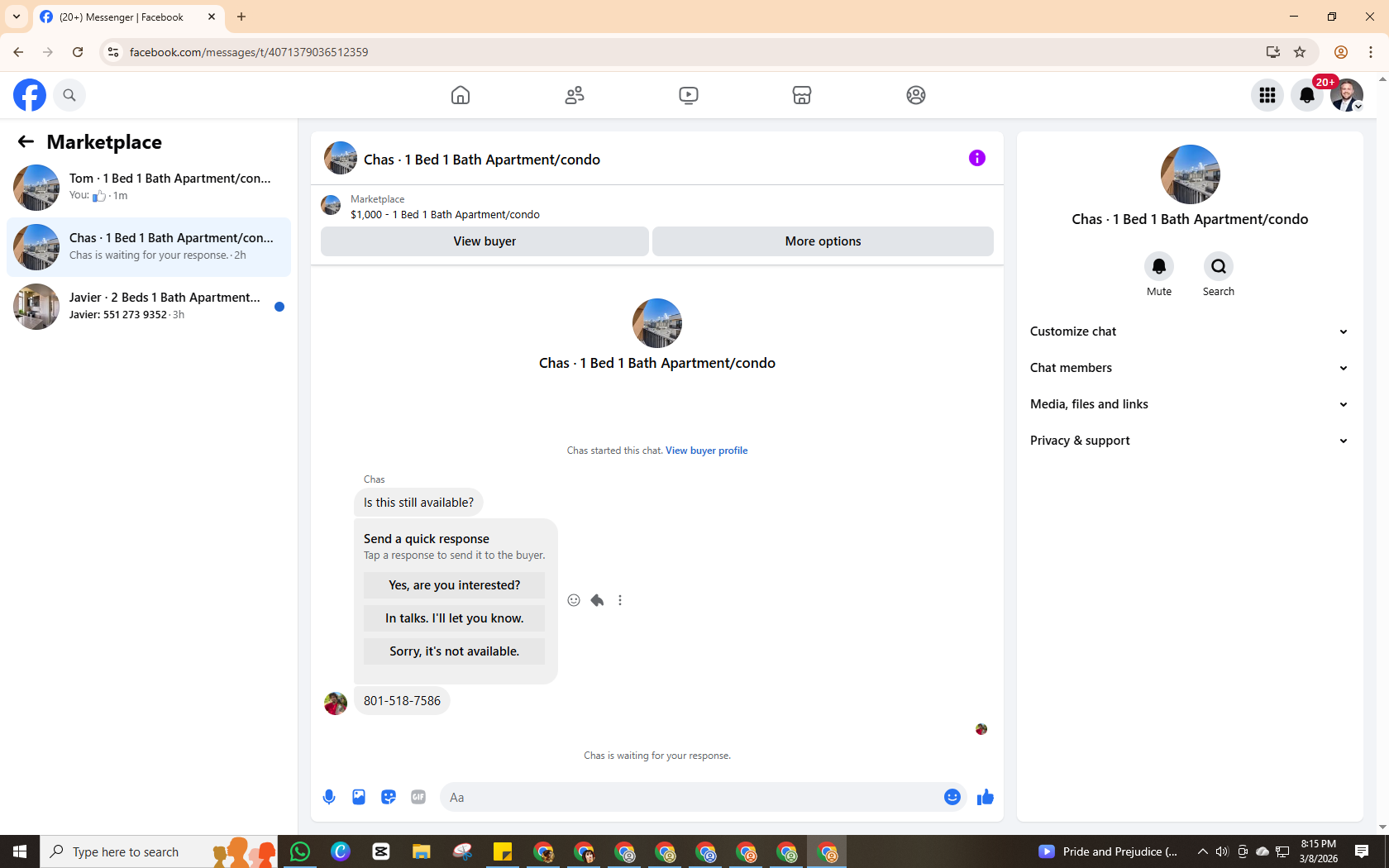Send quick response 'Sorry, it's not available.'
This screenshot has width=1389, height=868.
pos(454,651)
